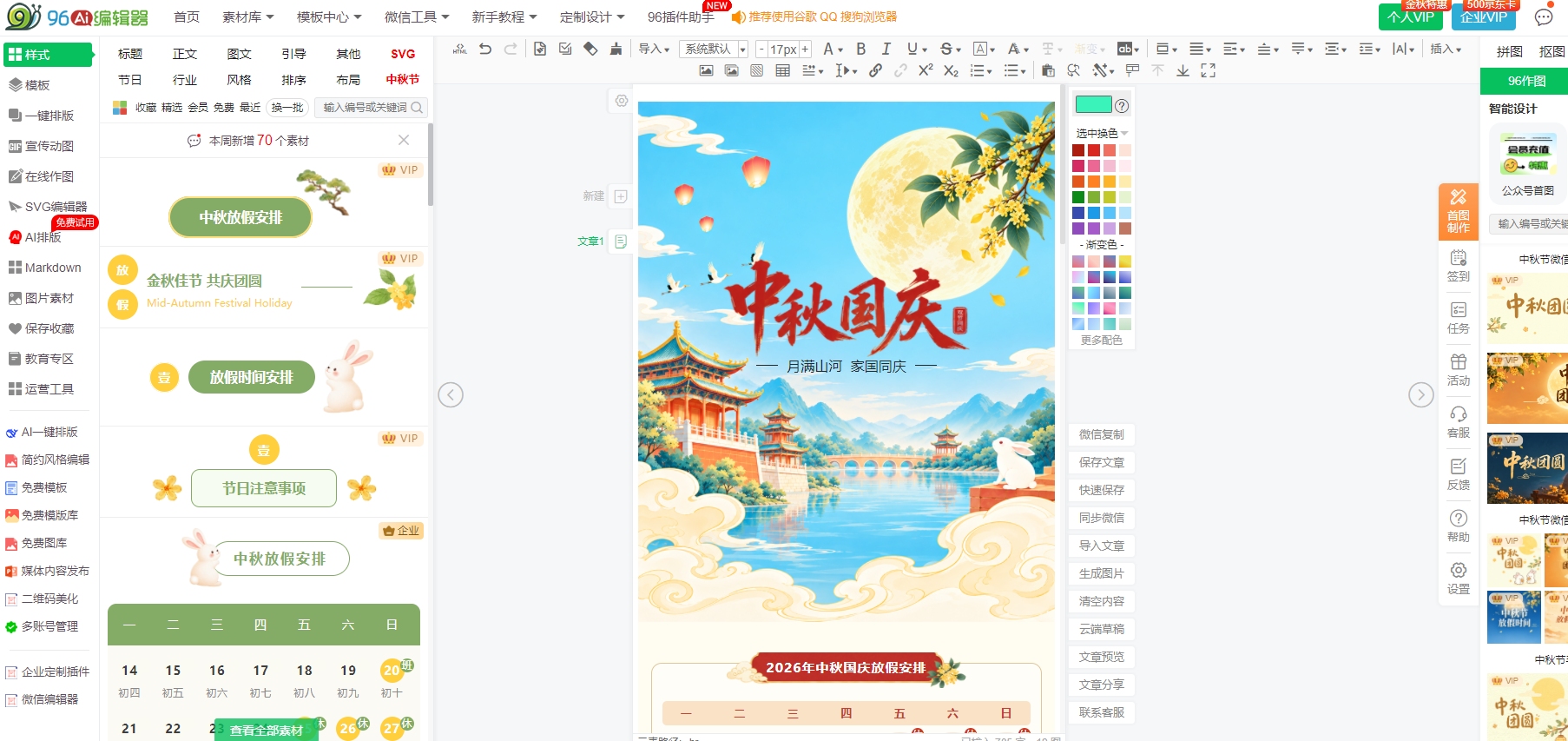The height and width of the screenshot is (741, 1568).
Task: Open the 任务 tasks panel
Action: 1459,318
